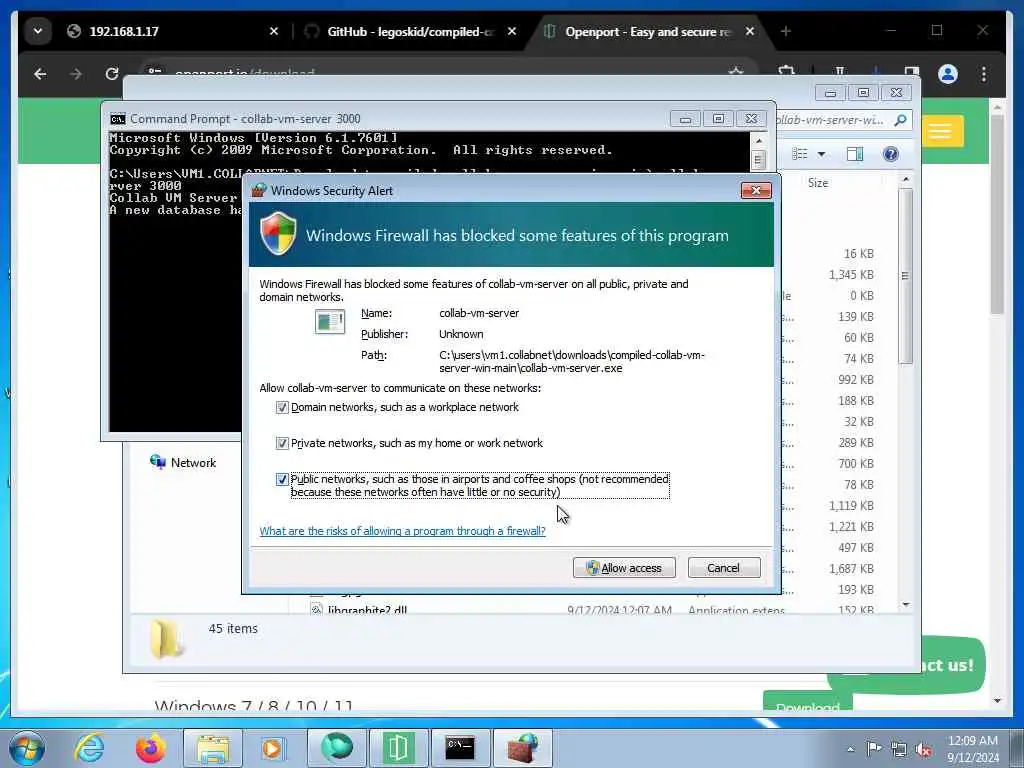Close the GitHub tab
Viewport: 1024px width, 768px height.
click(512, 31)
